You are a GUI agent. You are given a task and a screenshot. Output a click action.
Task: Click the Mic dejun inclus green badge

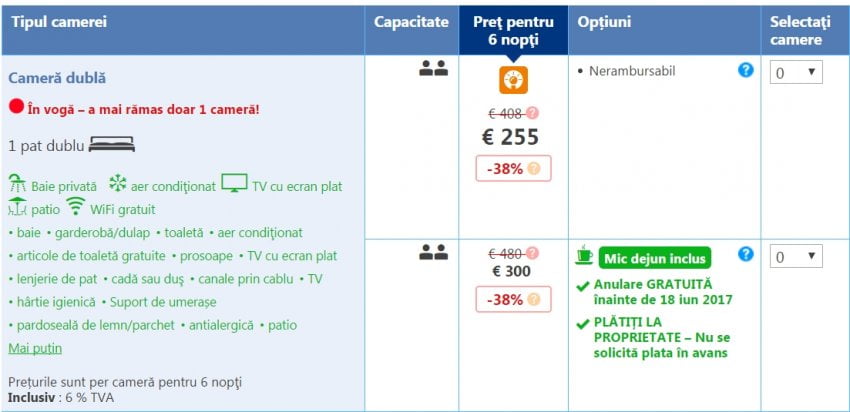(x=655, y=259)
